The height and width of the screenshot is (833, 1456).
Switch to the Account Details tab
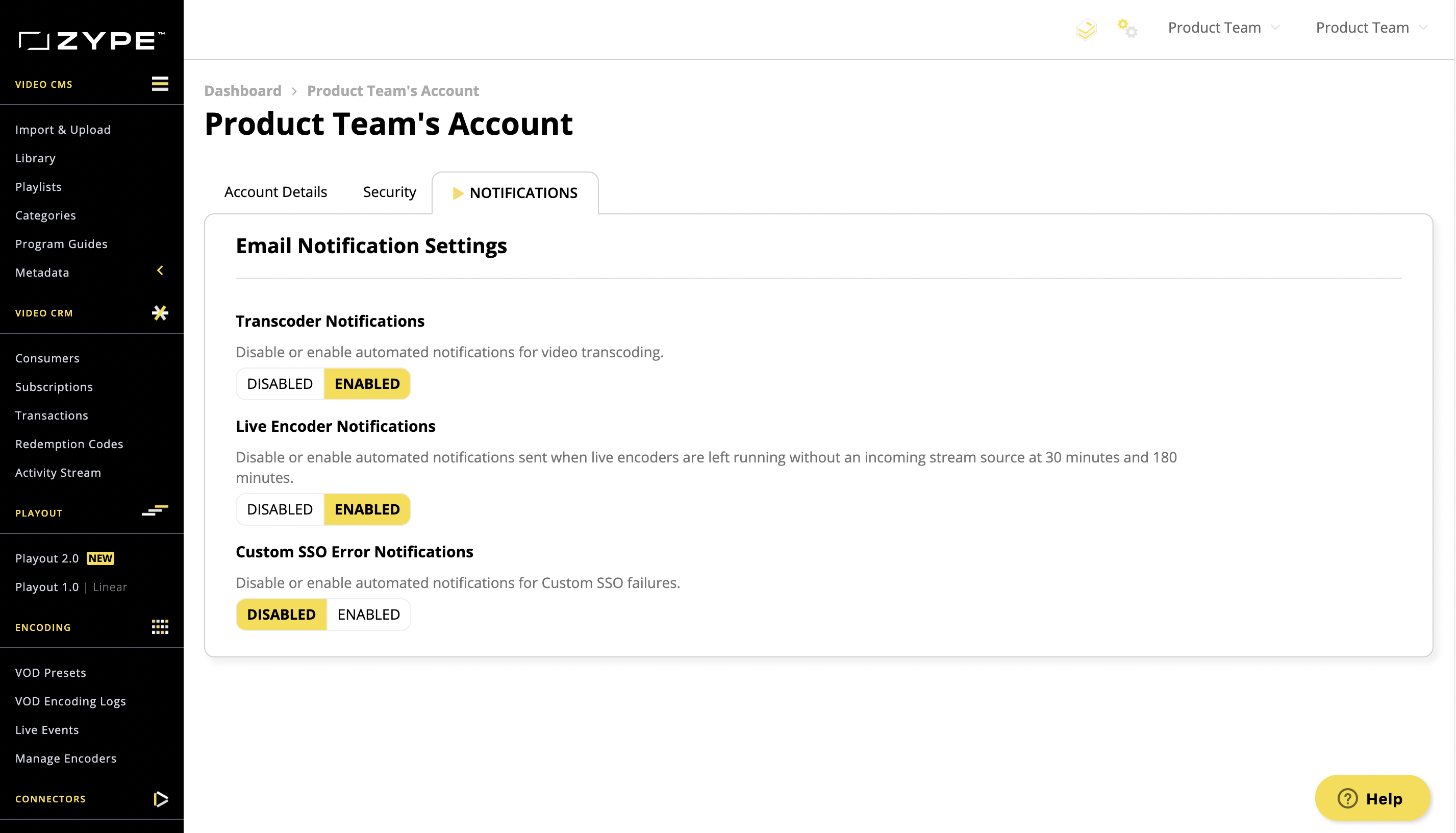[x=275, y=191]
